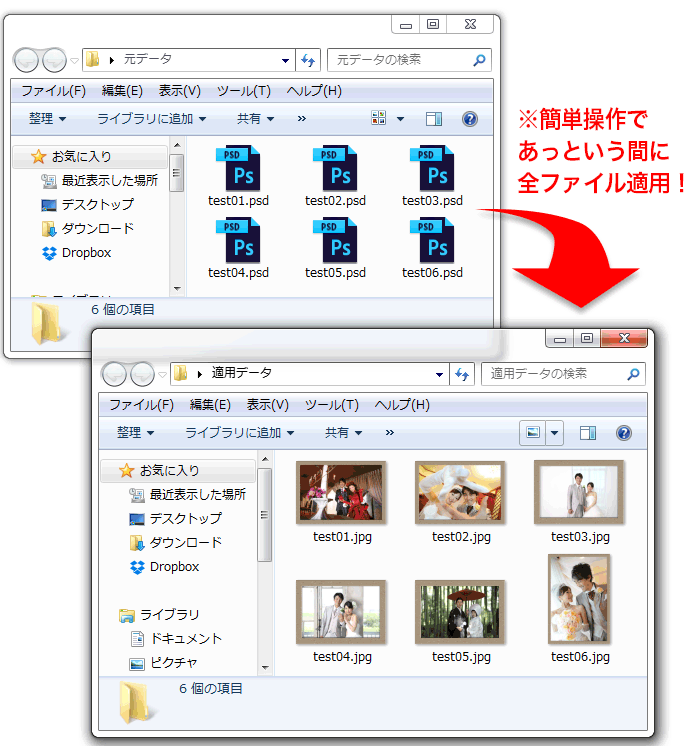Open 共有 dropdown in 適用データ window
The height and width of the screenshot is (746, 692).
[343, 432]
